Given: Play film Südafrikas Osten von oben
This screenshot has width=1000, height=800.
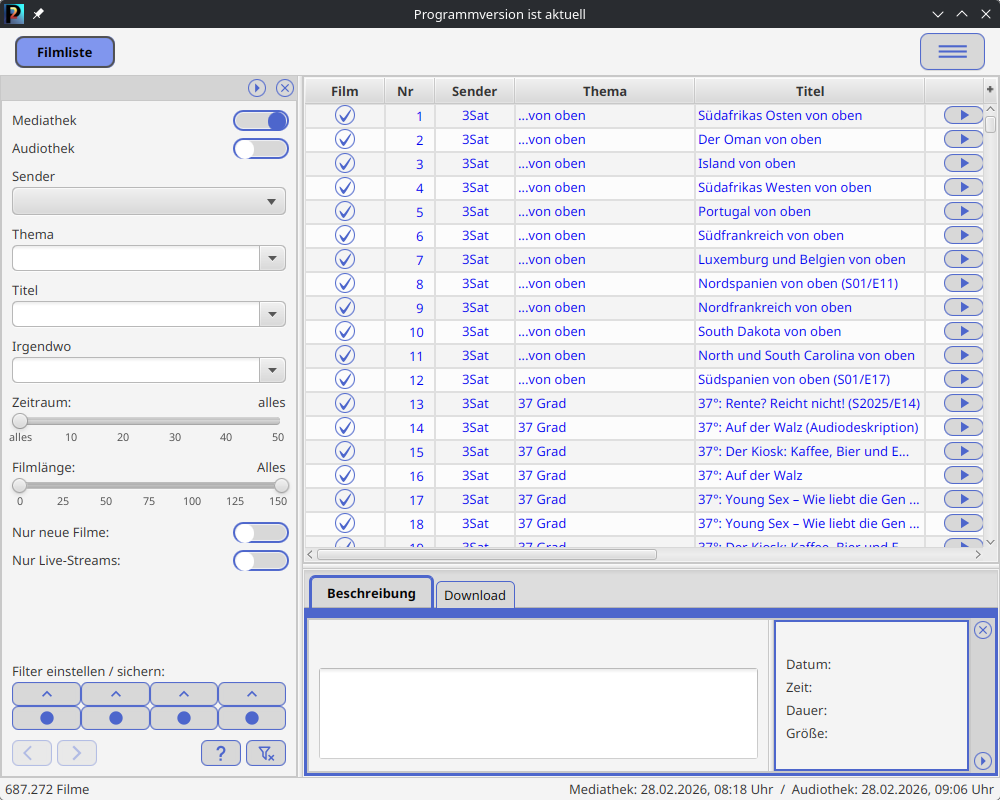Looking at the screenshot, I should (963, 115).
